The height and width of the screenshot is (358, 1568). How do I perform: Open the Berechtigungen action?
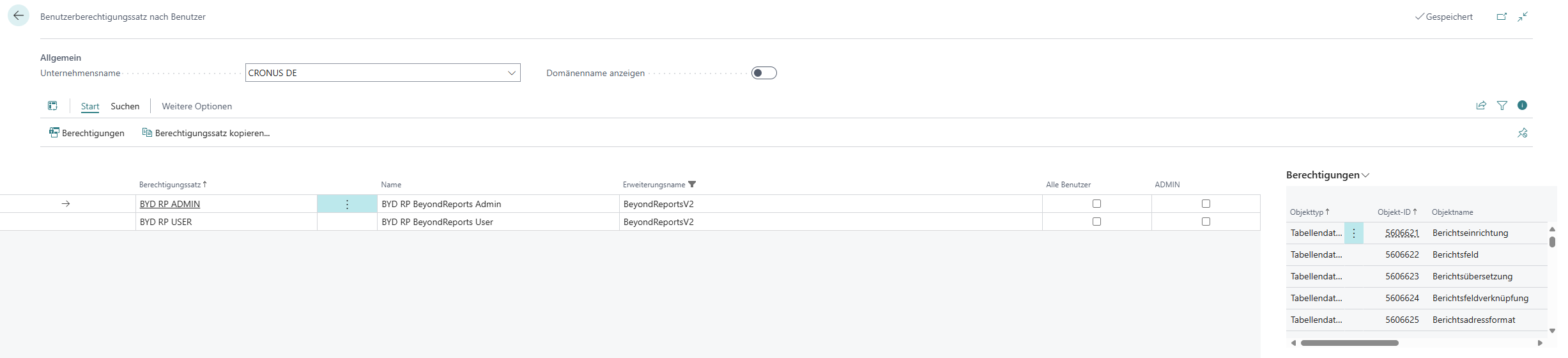87,133
